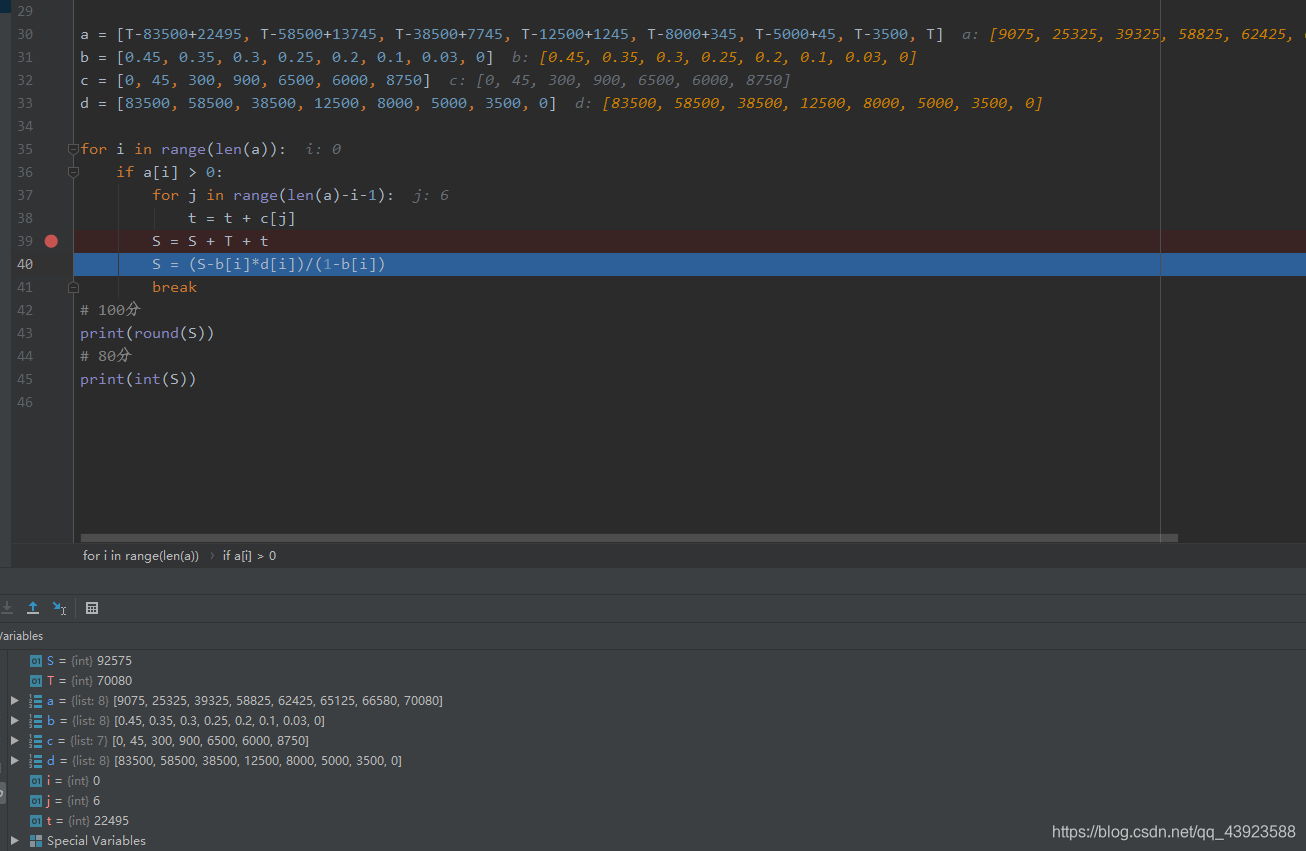
Task: Place cursor in highlighted line 'S = (S-b[i]*d[i])/(1-b[i])'
Action: pos(268,264)
